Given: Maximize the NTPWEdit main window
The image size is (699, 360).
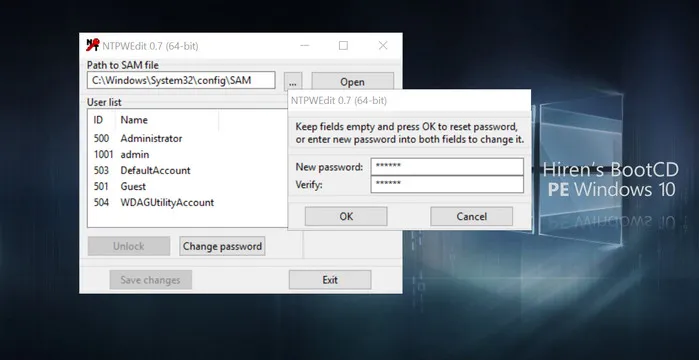Looking at the screenshot, I should click(x=343, y=45).
